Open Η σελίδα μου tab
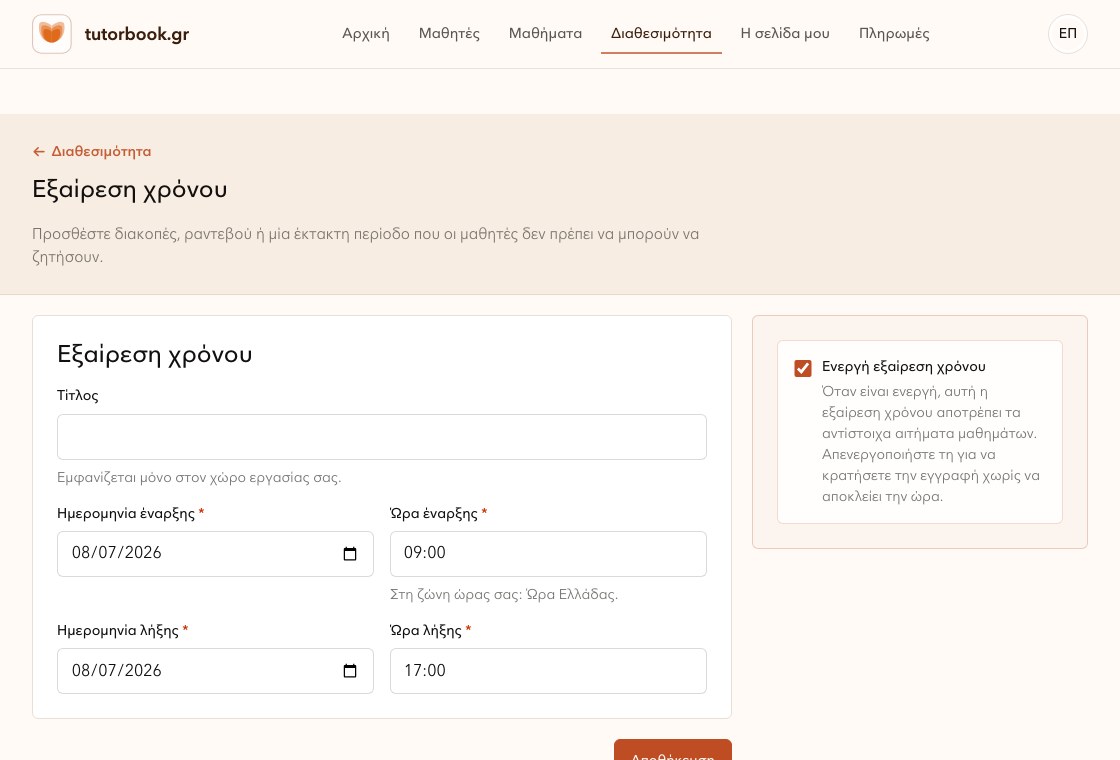 tap(785, 34)
